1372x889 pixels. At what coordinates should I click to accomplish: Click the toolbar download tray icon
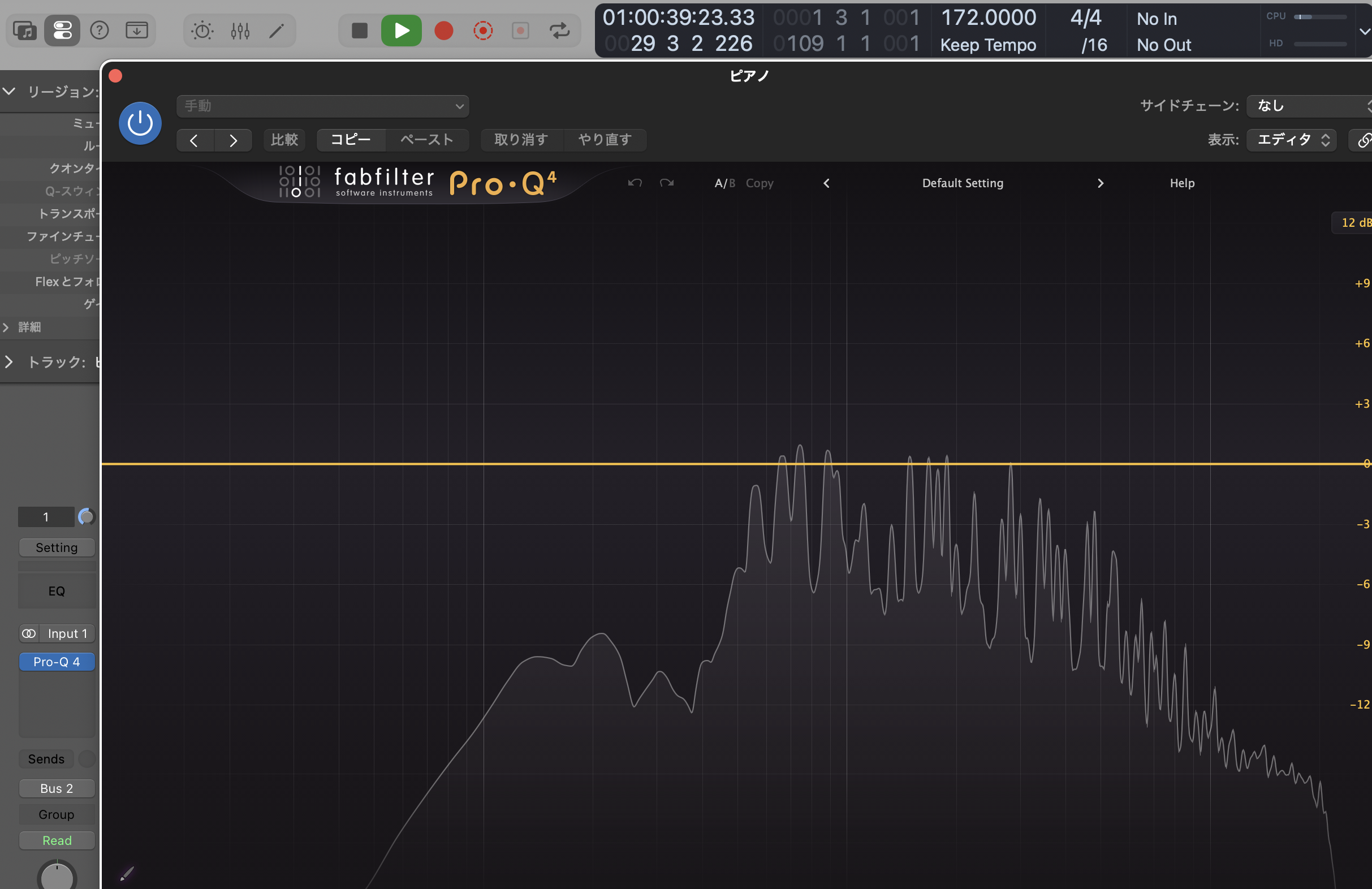137,30
